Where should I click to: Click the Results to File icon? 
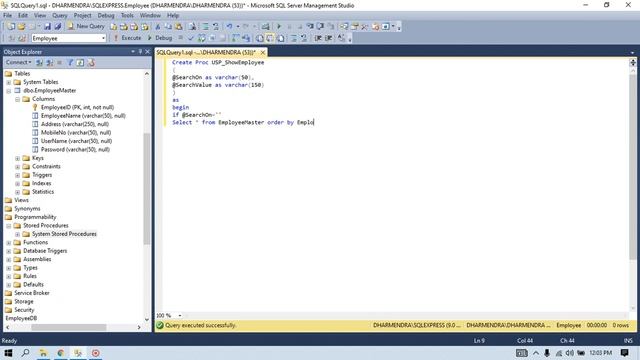coord(280,38)
